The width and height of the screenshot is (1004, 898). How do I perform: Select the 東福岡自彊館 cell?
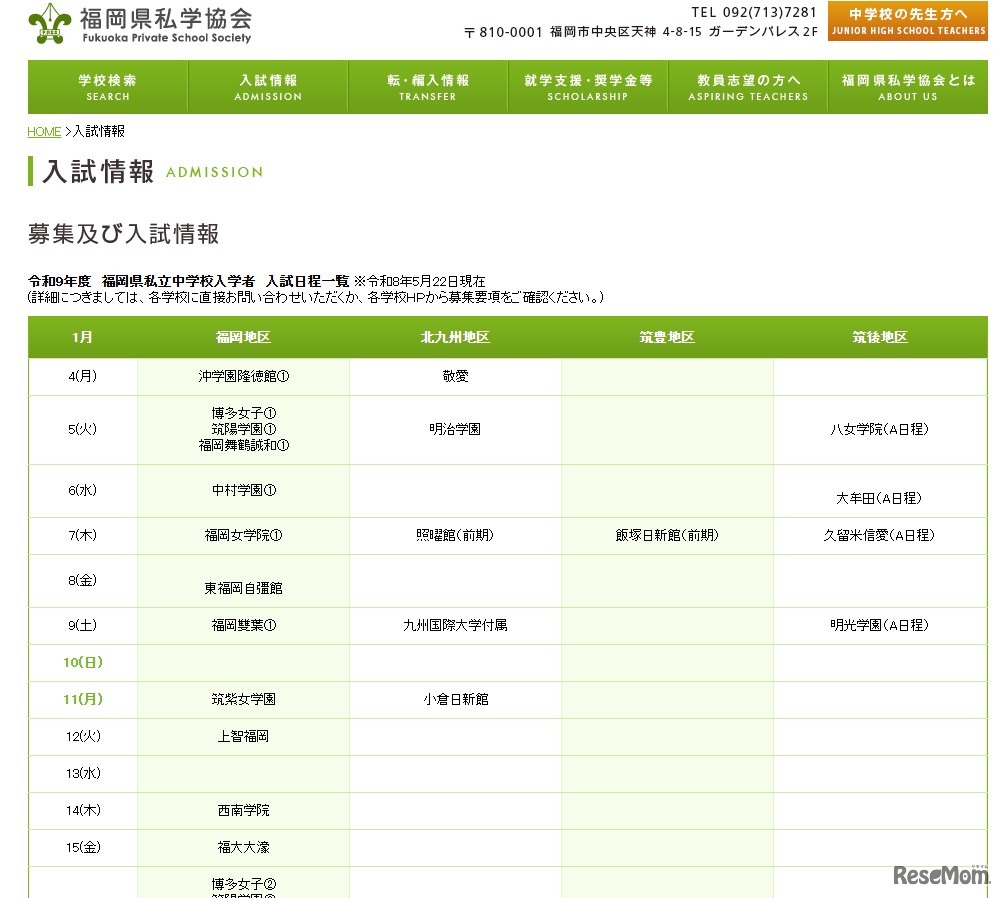pos(243,582)
